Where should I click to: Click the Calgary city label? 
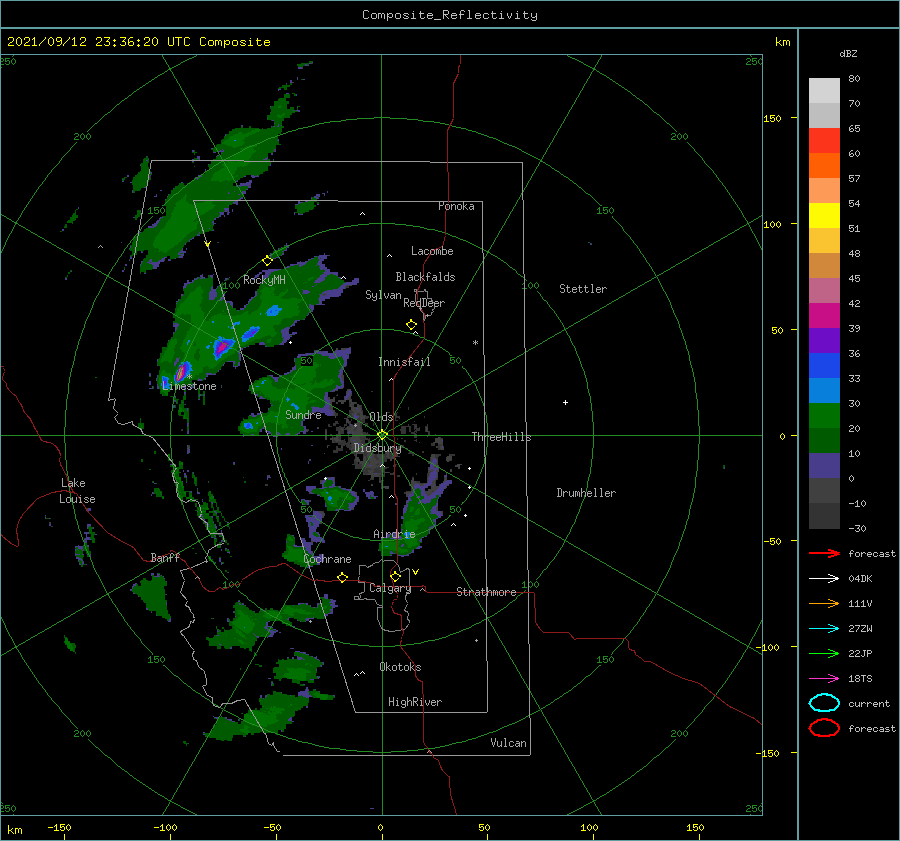click(390, 588)
